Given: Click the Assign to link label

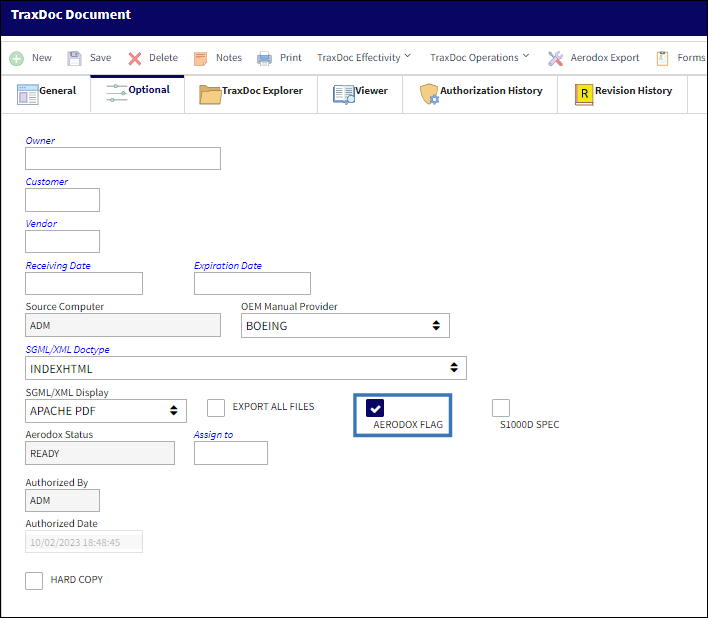Looking at the screenshot, I should pos(213,435).
